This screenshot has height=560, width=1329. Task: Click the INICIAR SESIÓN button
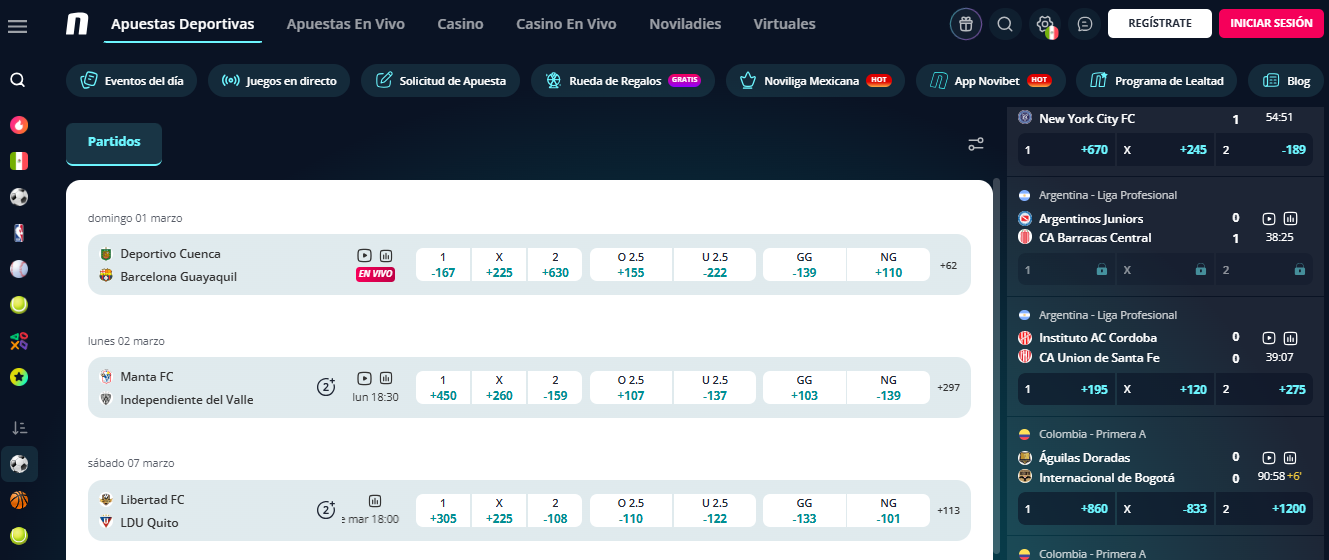tap(1271, 23)
